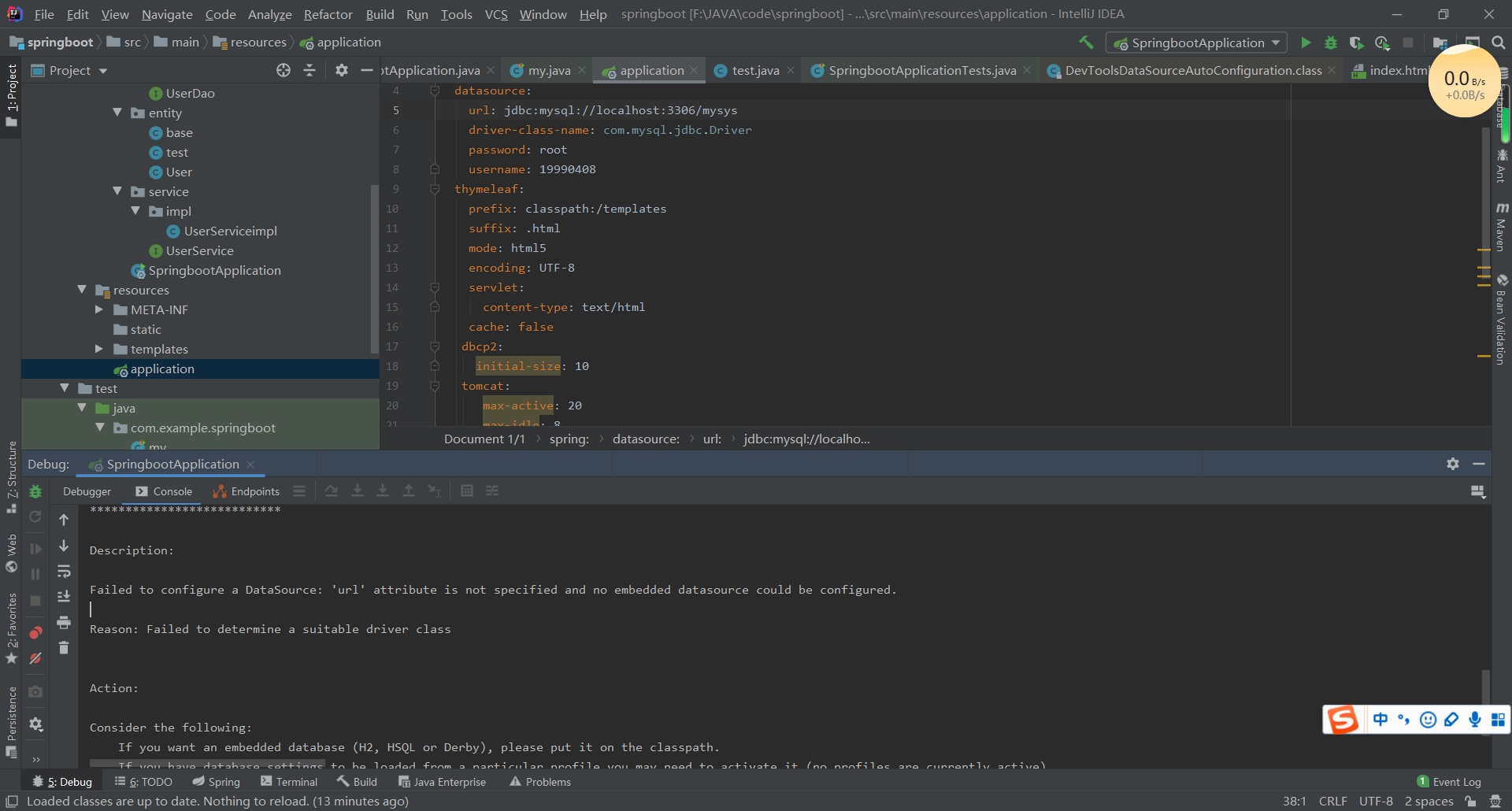Open the Event Log
1512x811 pixels.
pyautogui.click(x=1449, y=781)
